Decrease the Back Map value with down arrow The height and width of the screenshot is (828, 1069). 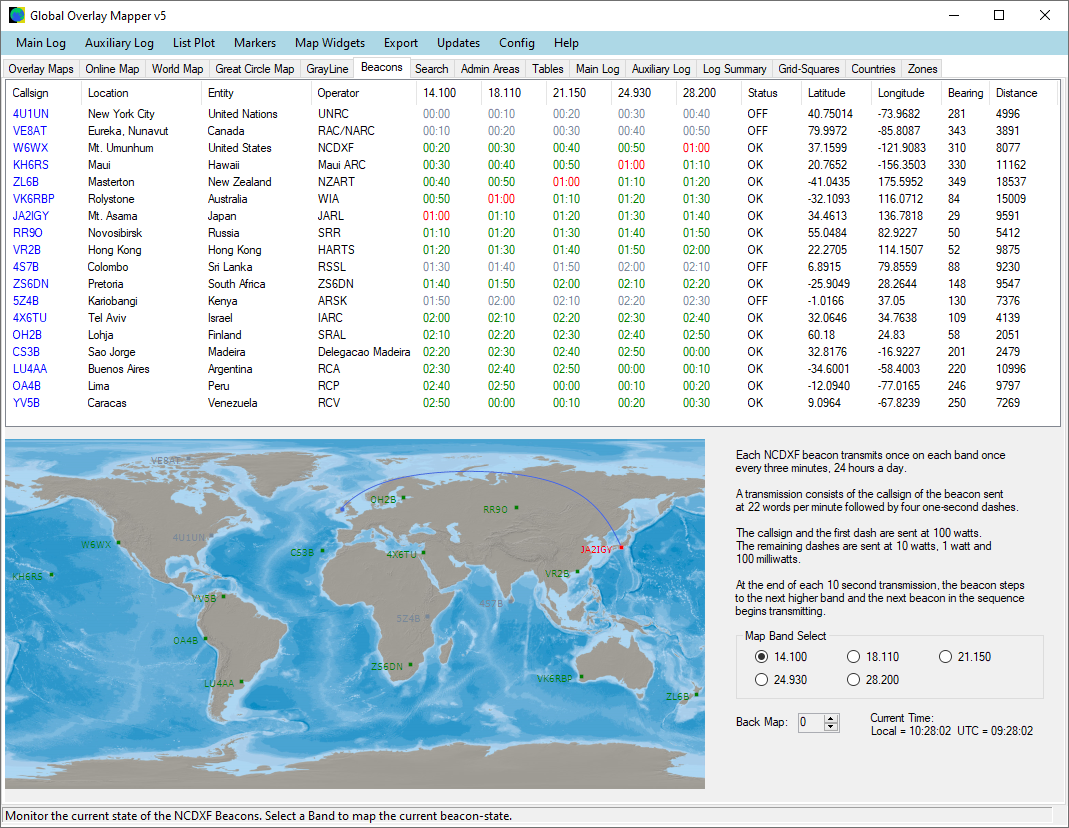click(x=830, y=726)
